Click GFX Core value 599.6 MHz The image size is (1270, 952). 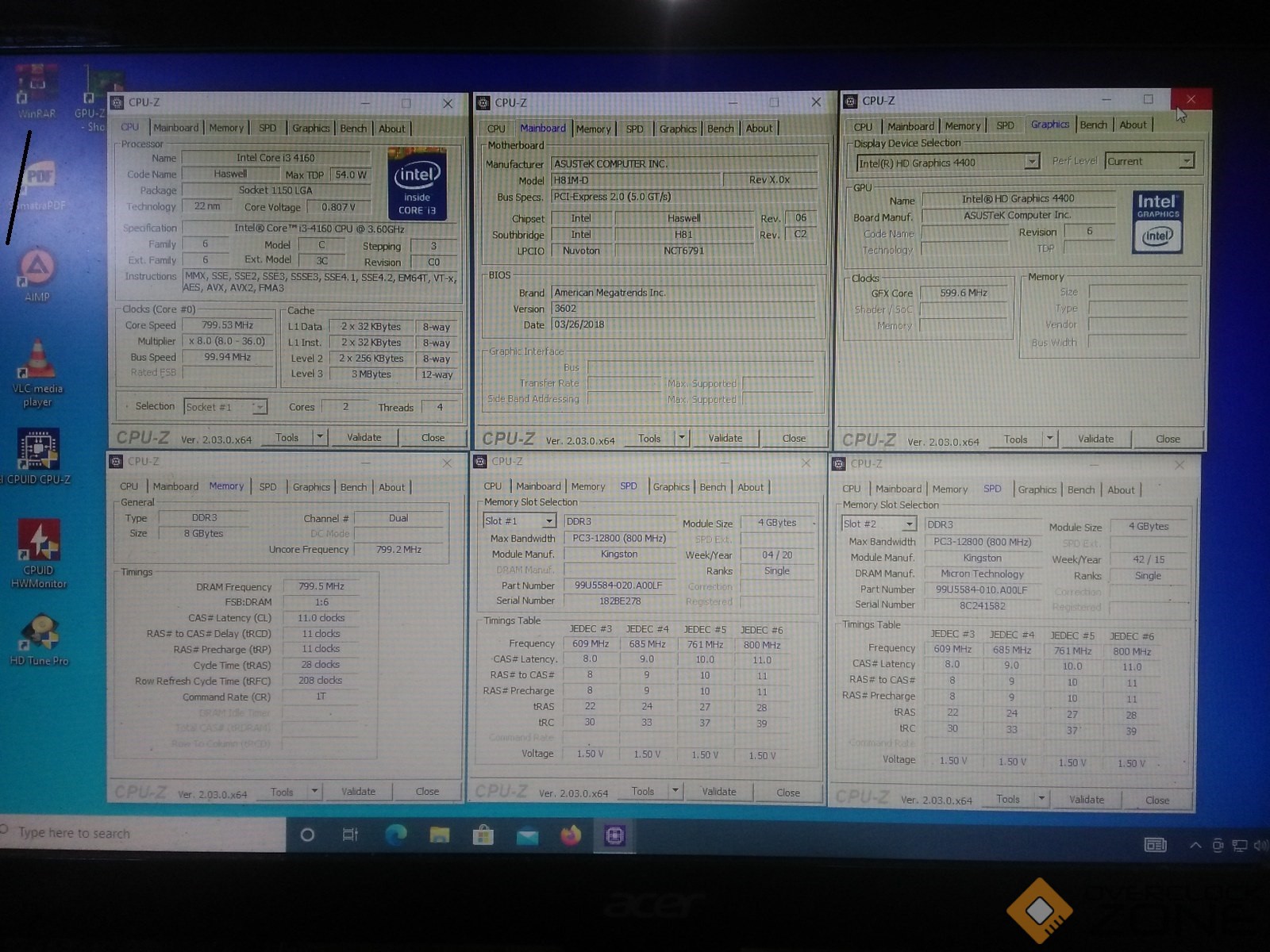point(963,293)
